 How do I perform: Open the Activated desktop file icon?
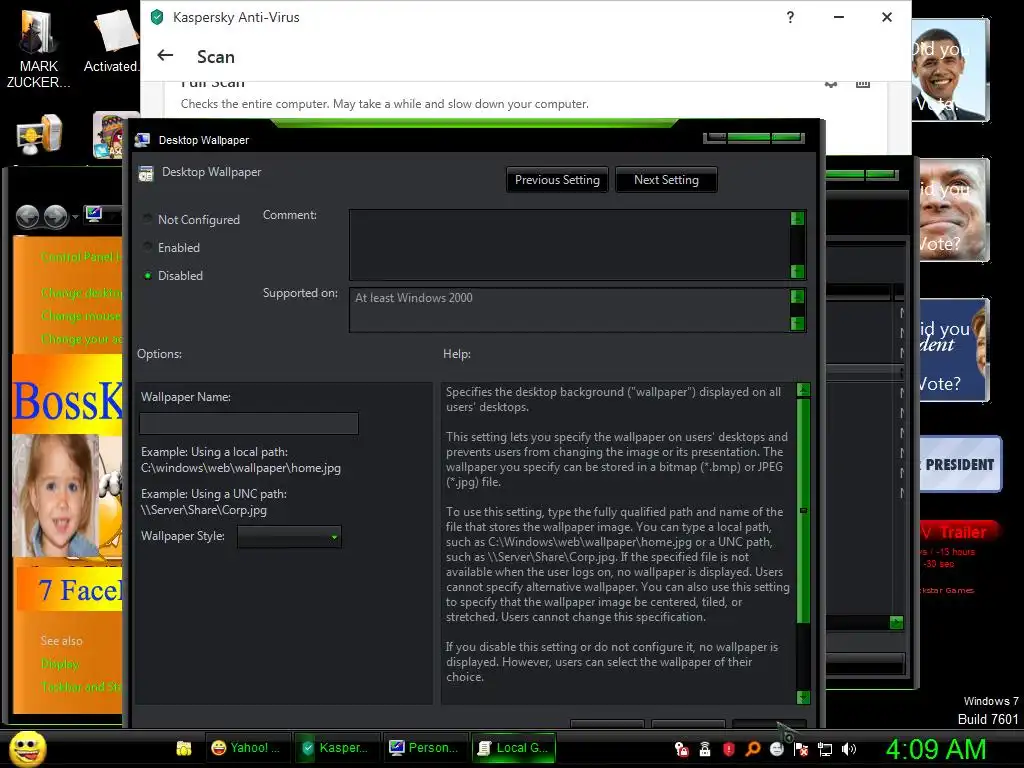(111, 40)
